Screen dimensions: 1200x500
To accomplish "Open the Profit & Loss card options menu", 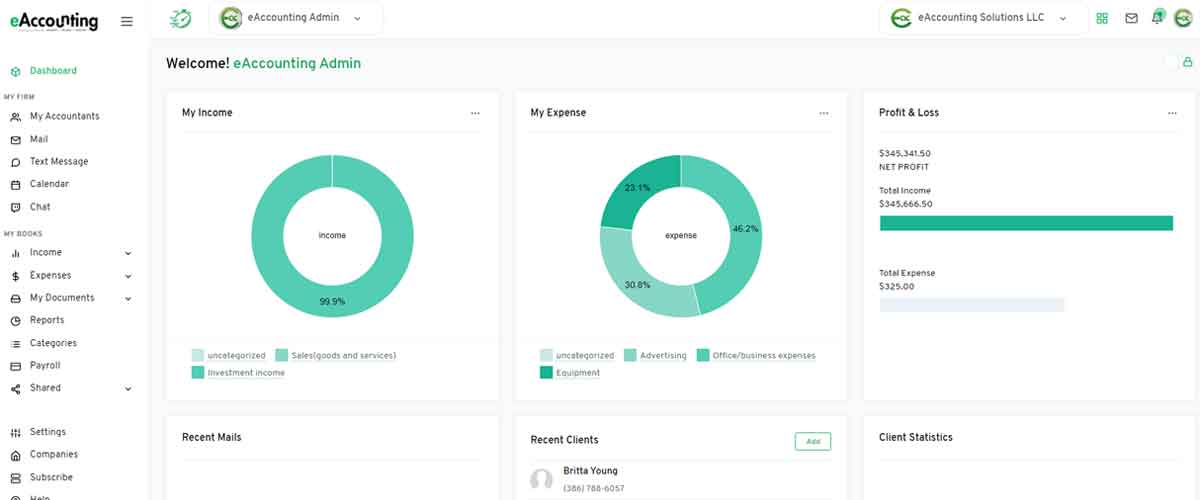I will coord(1172,113).
